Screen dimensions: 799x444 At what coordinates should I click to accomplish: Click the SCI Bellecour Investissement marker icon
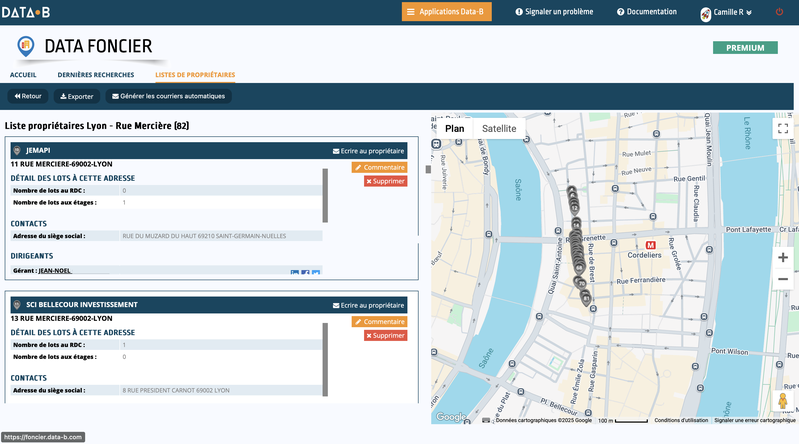tap(17, 305)
